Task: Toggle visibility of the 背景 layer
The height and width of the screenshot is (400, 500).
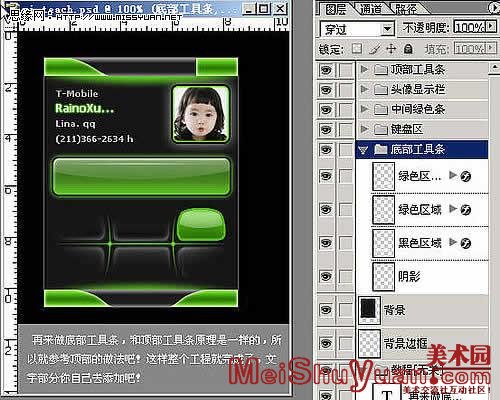Action: coord(326,310)
